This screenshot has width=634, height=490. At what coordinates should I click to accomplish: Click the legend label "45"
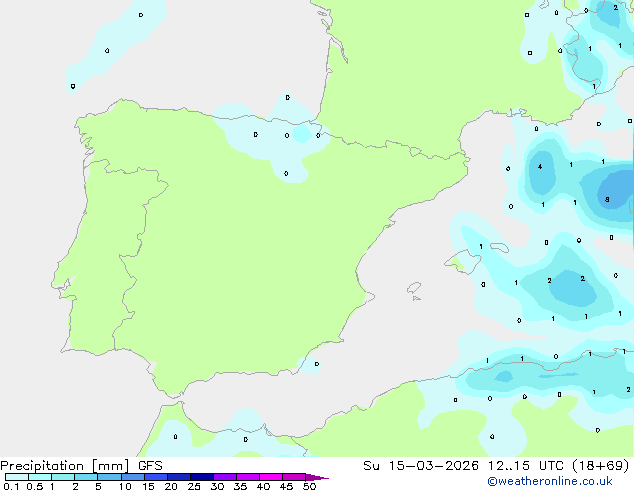click(x=286, y=486)
